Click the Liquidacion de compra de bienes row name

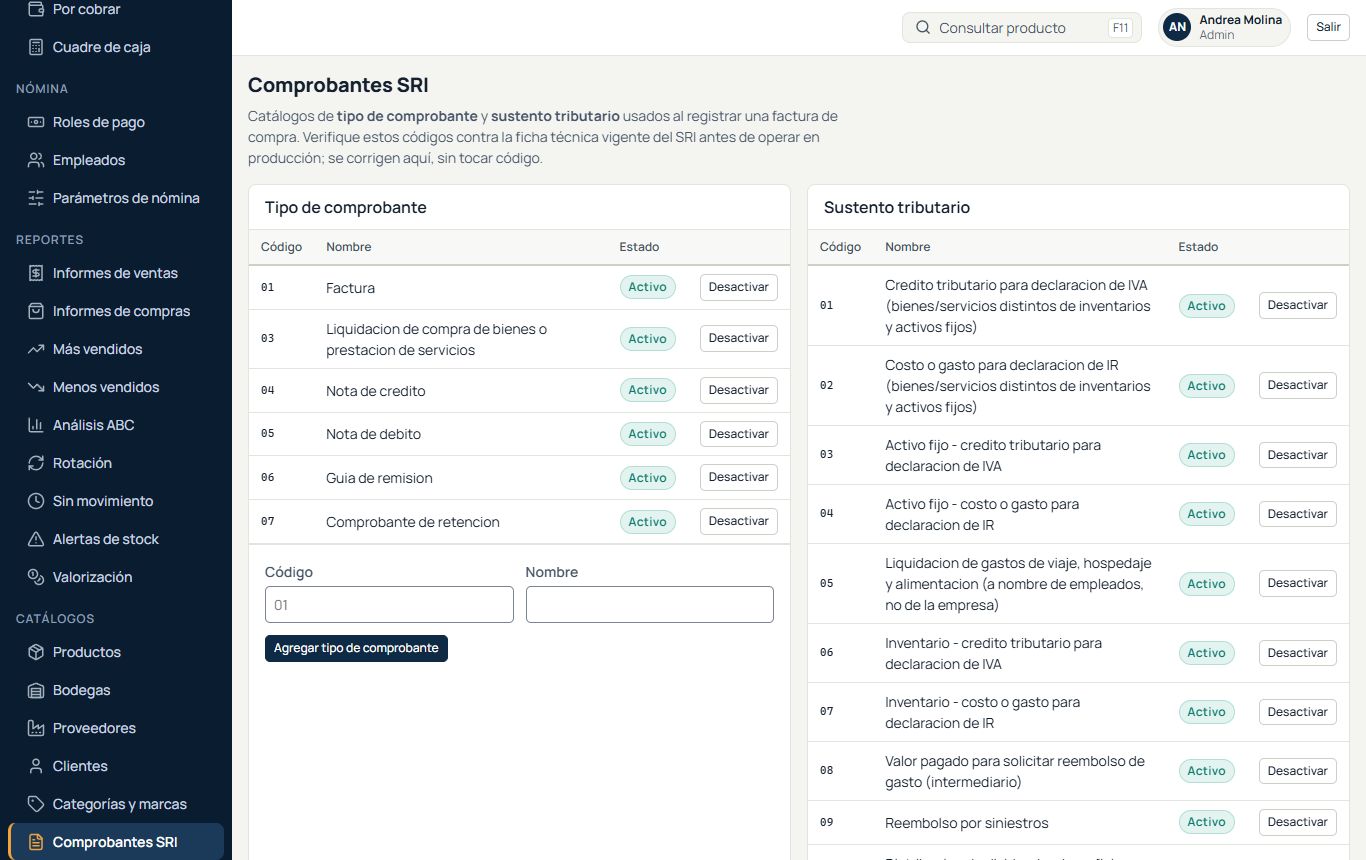tap(437, 339)
